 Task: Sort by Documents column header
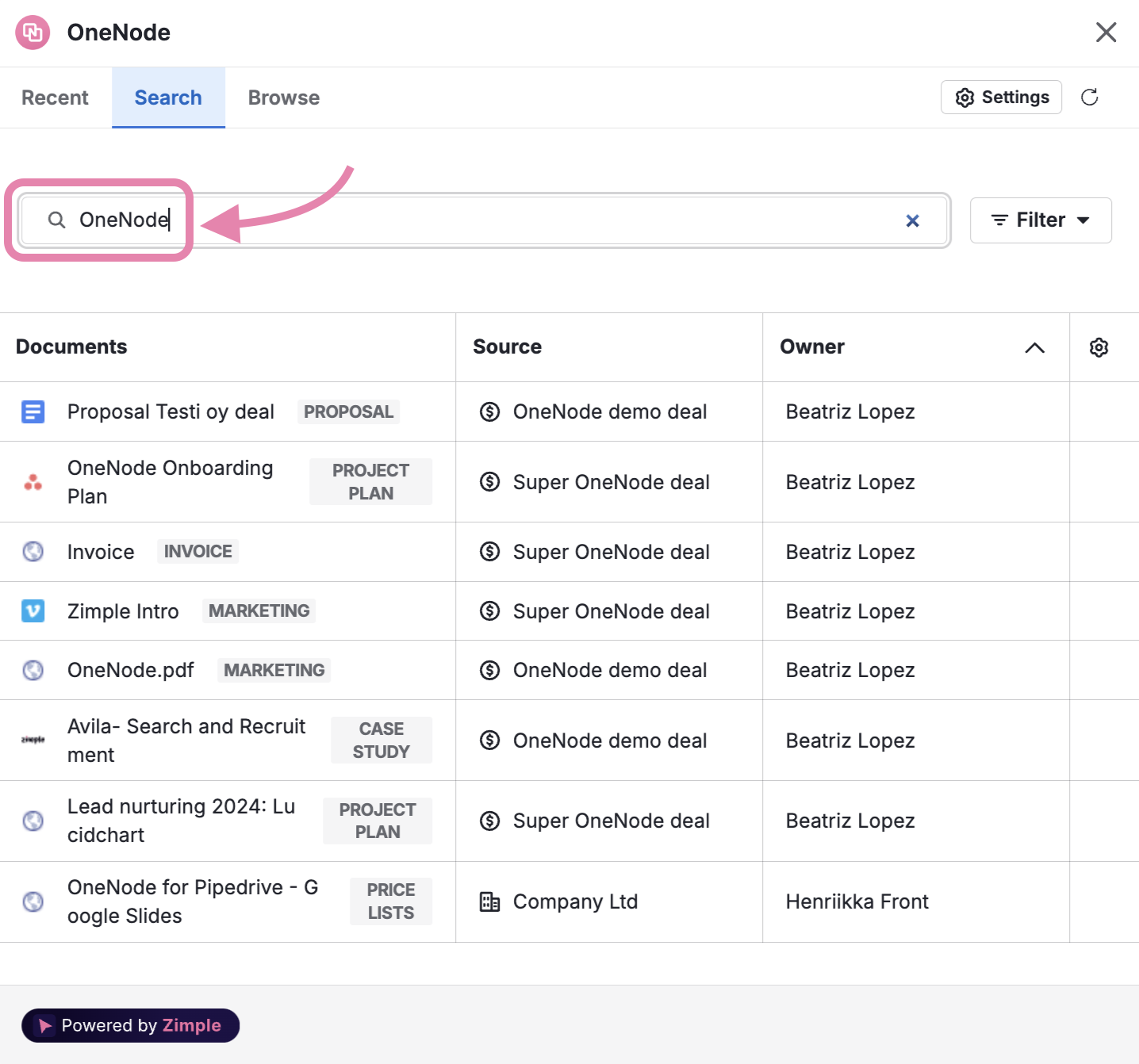pyautogui.click(x=71, y=347)
